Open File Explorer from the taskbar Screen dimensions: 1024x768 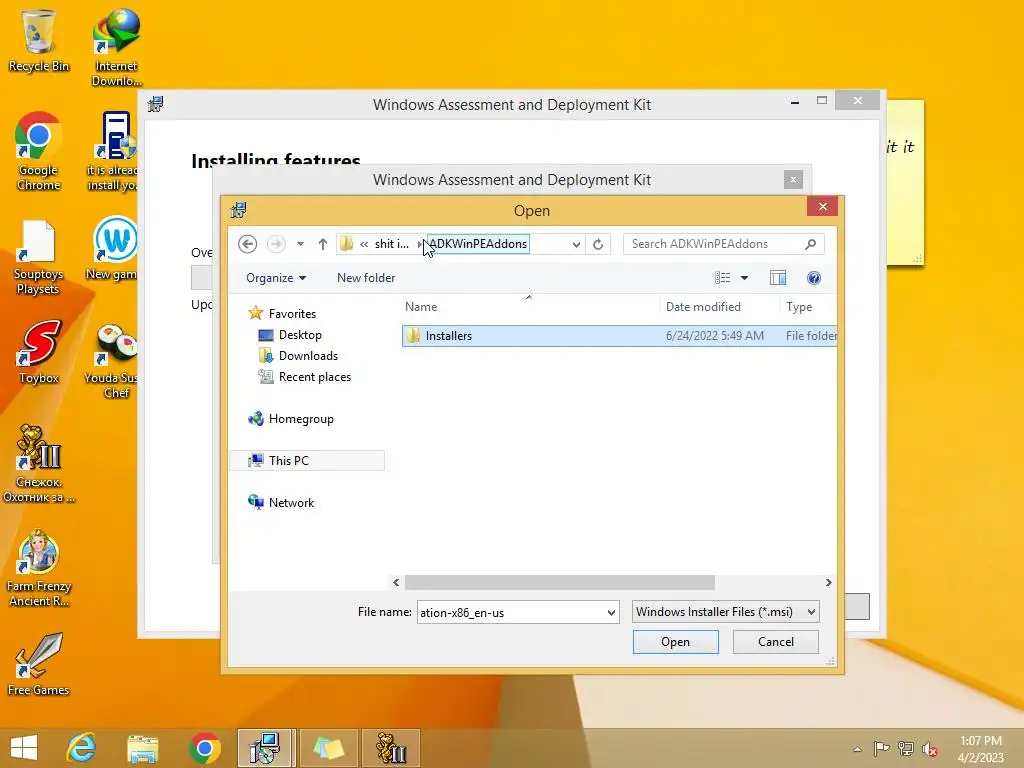click(143, 748)
